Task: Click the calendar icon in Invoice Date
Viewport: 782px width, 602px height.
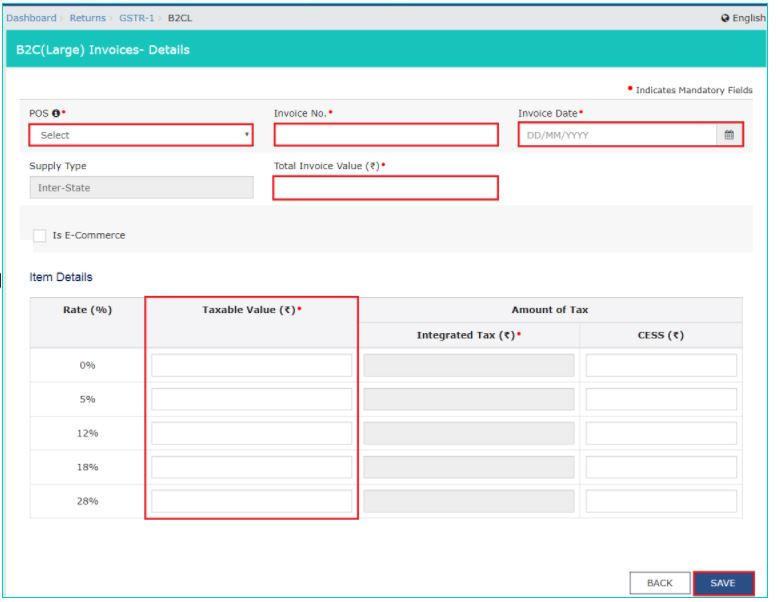Action: 729,135
